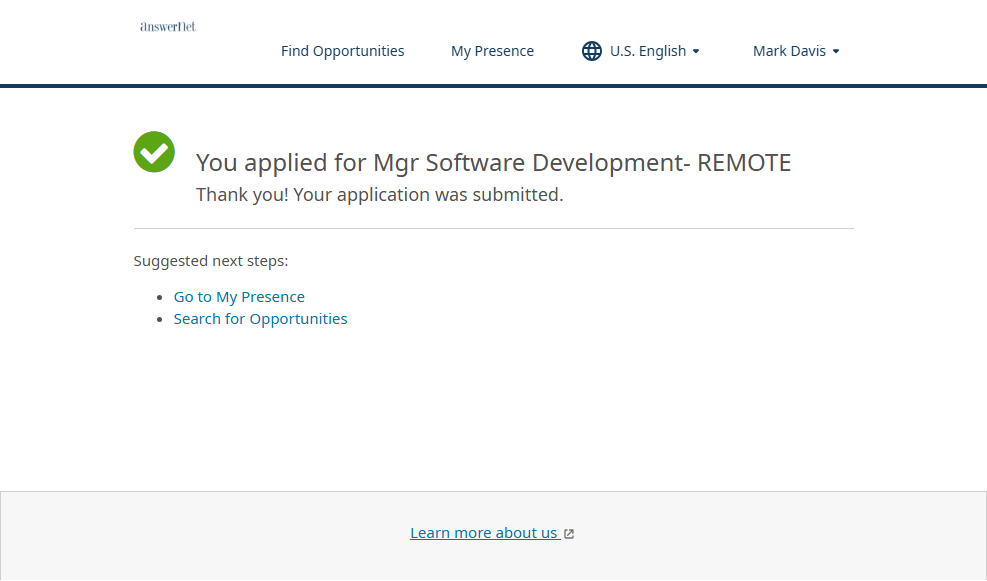
Task: Click the horizontal divider below the confirmation
Action: 493,228
